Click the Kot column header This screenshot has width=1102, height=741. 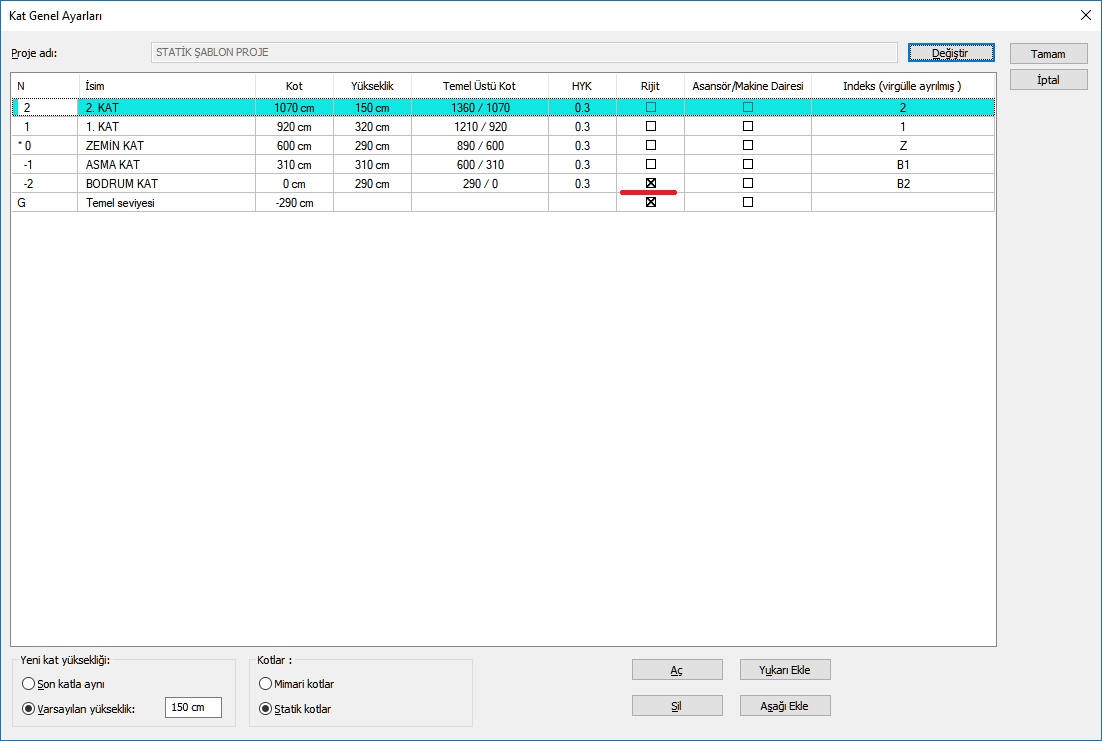294,86
